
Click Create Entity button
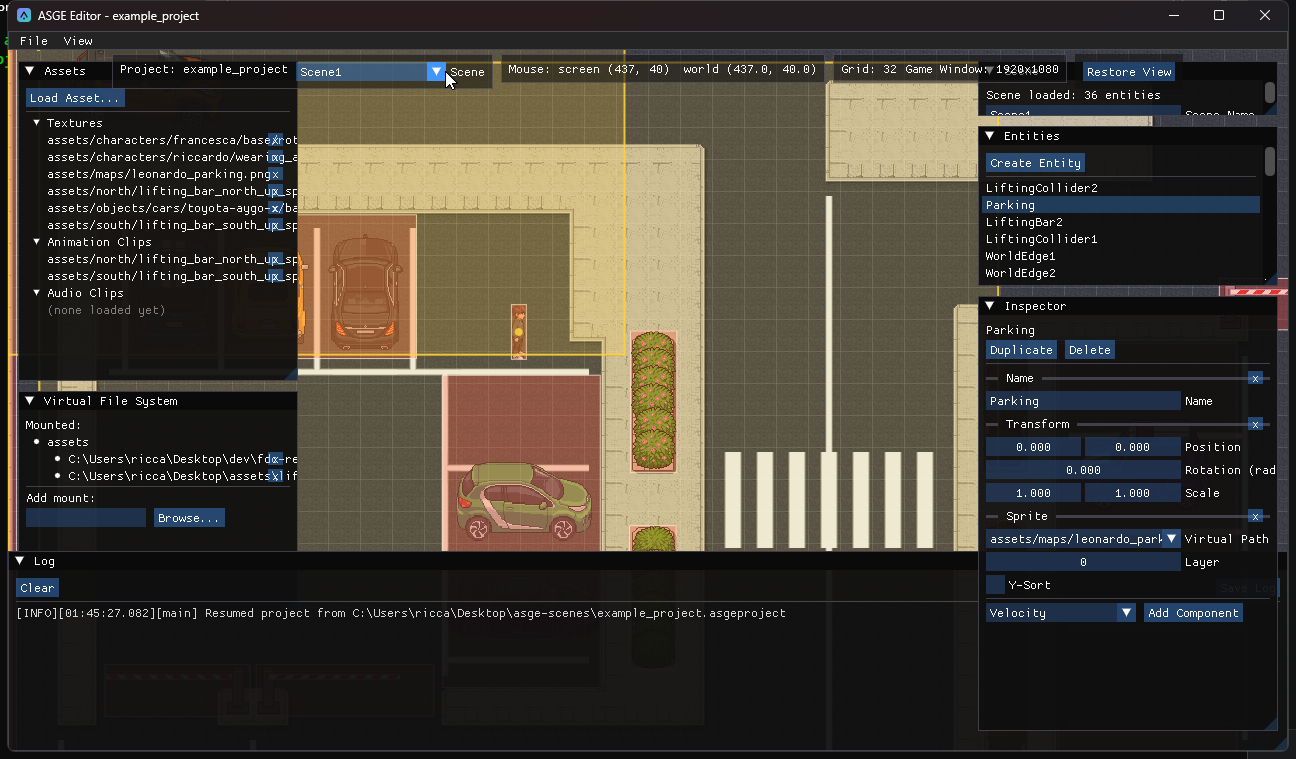pyautogui.click(x=1035, y=163)
